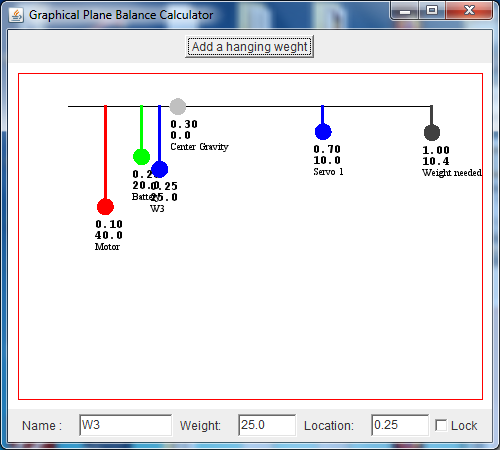This screenshot has height=450, width=500.
Task: Click the Servo 1 weight value 10.0
Action: [x=327, y=160]
